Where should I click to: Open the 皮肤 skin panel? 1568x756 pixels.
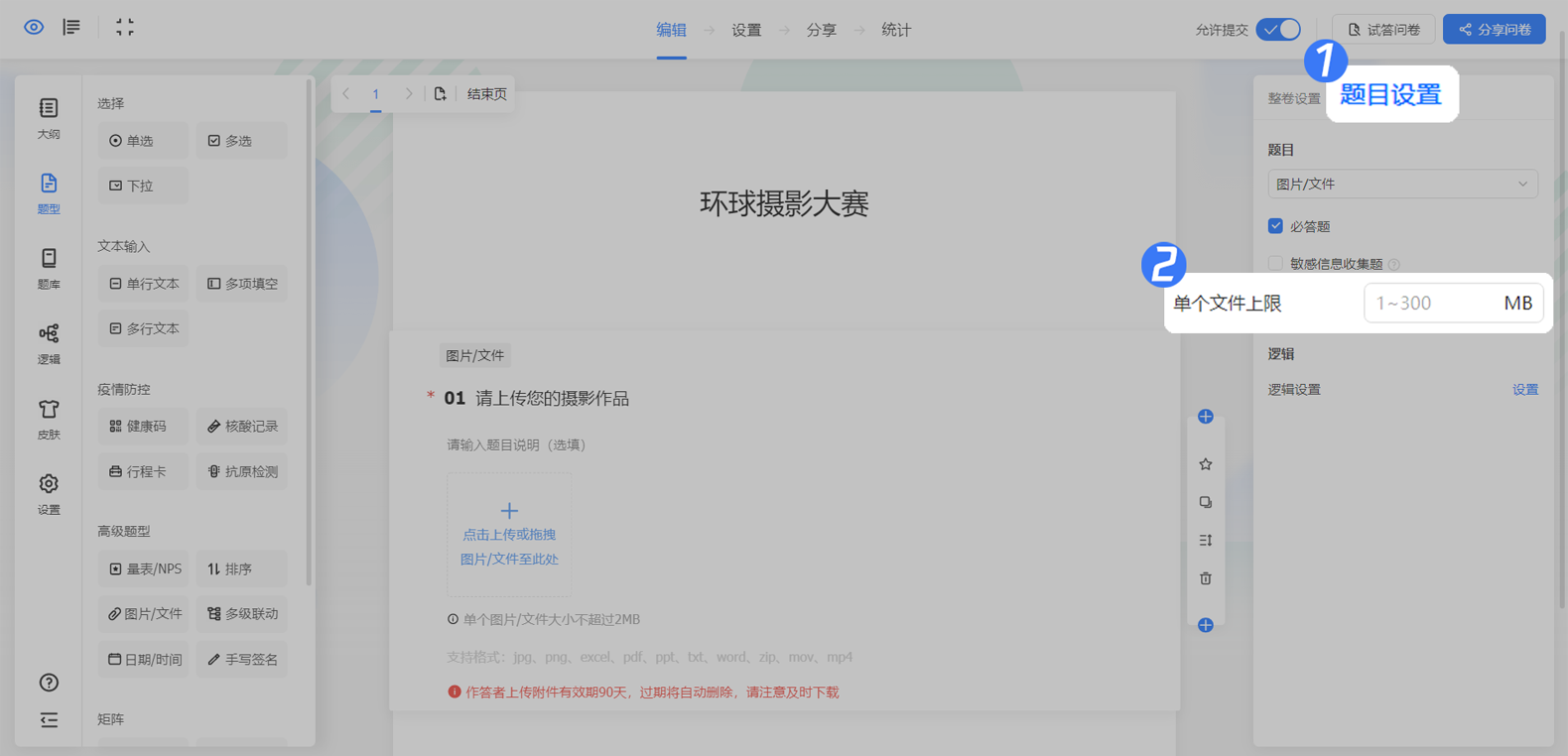pos(49,419)
